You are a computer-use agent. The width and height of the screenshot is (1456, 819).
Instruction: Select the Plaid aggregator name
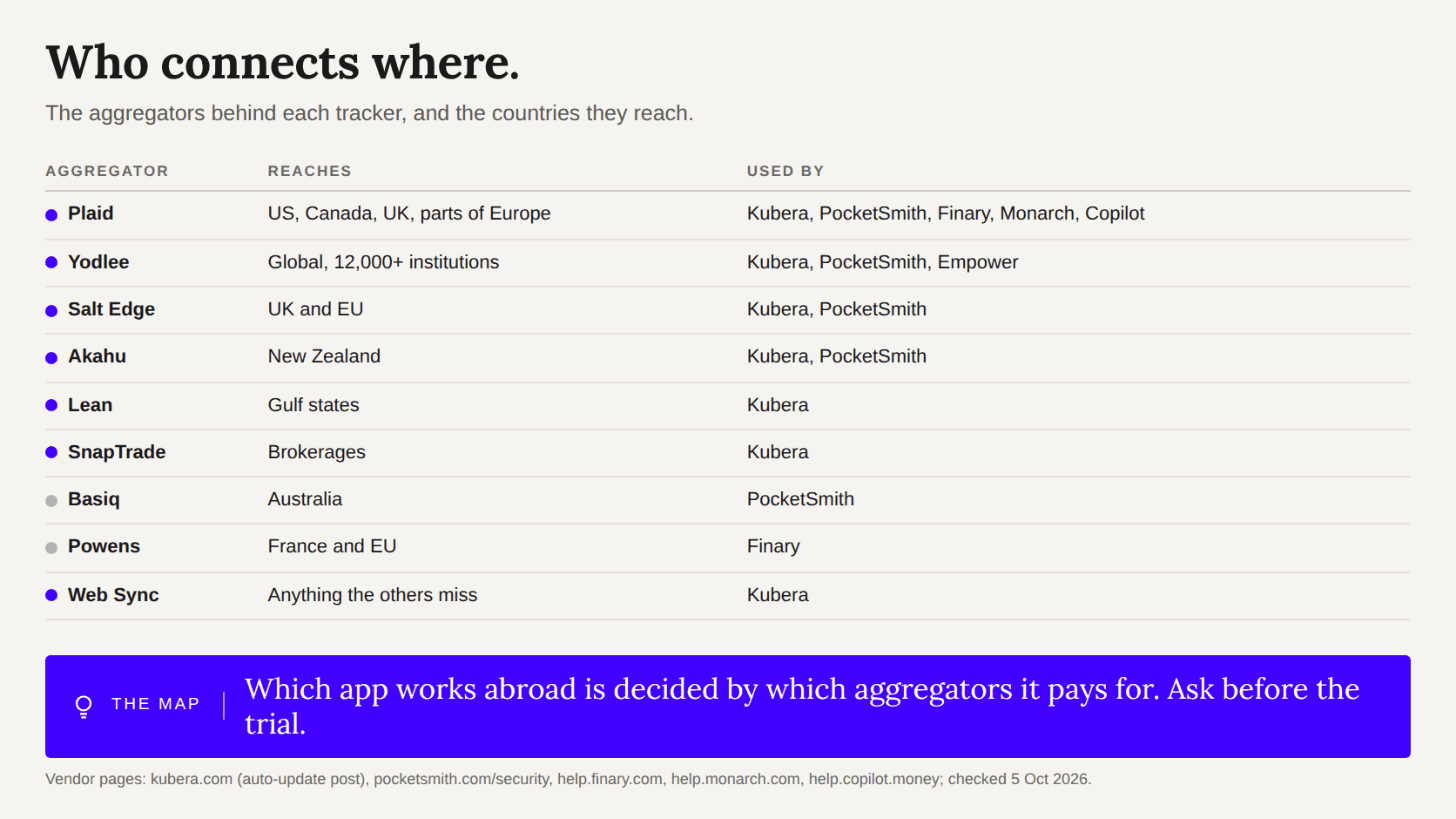pyautogui.click(x=91, y=213)
